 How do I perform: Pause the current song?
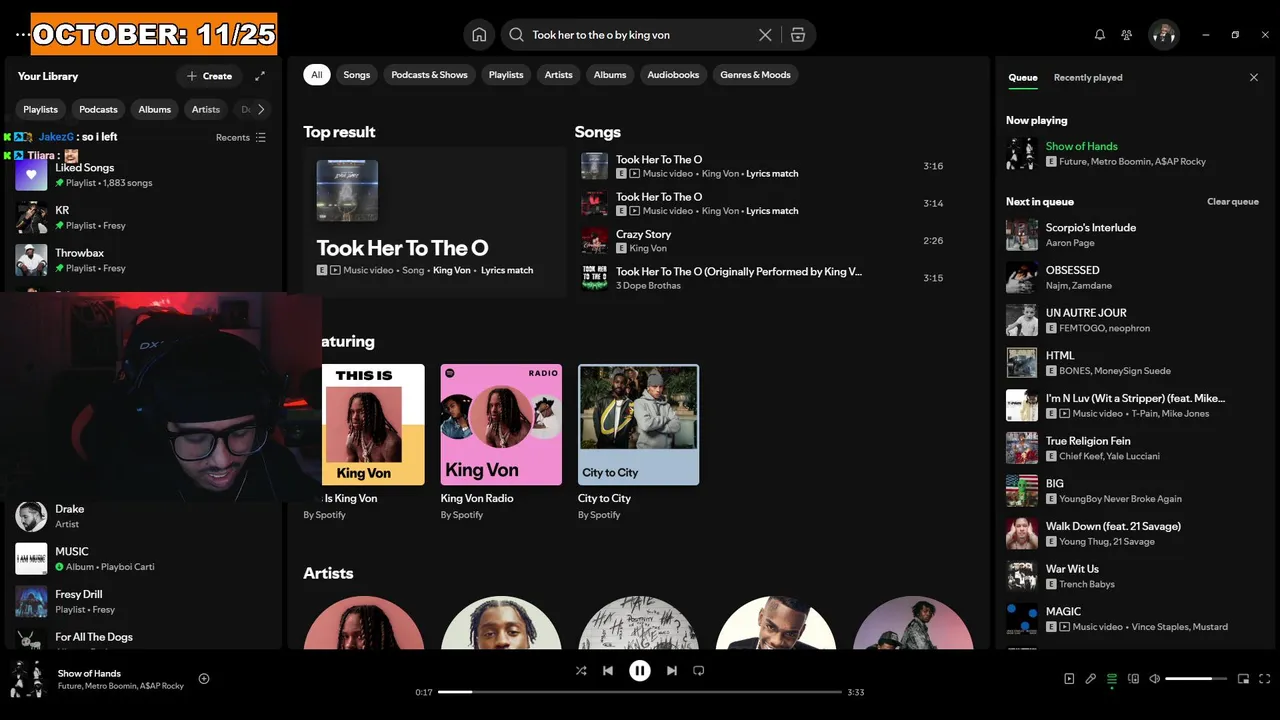click(x=640, y=671)
